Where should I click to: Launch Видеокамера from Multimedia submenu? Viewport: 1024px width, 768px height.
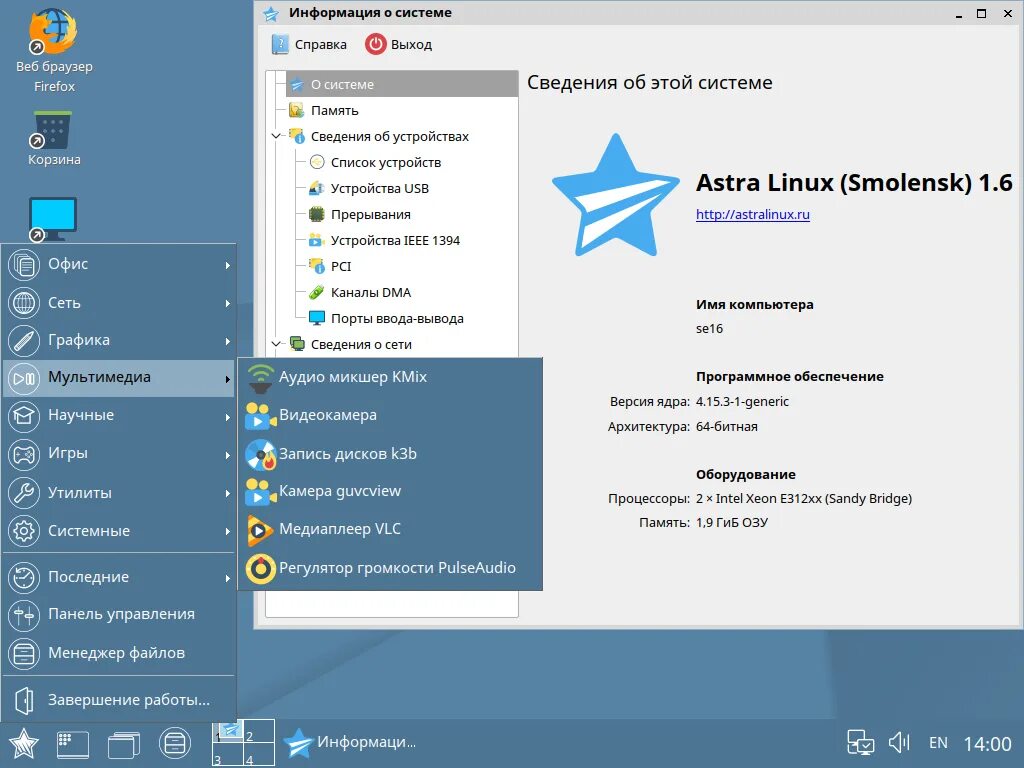391,415
